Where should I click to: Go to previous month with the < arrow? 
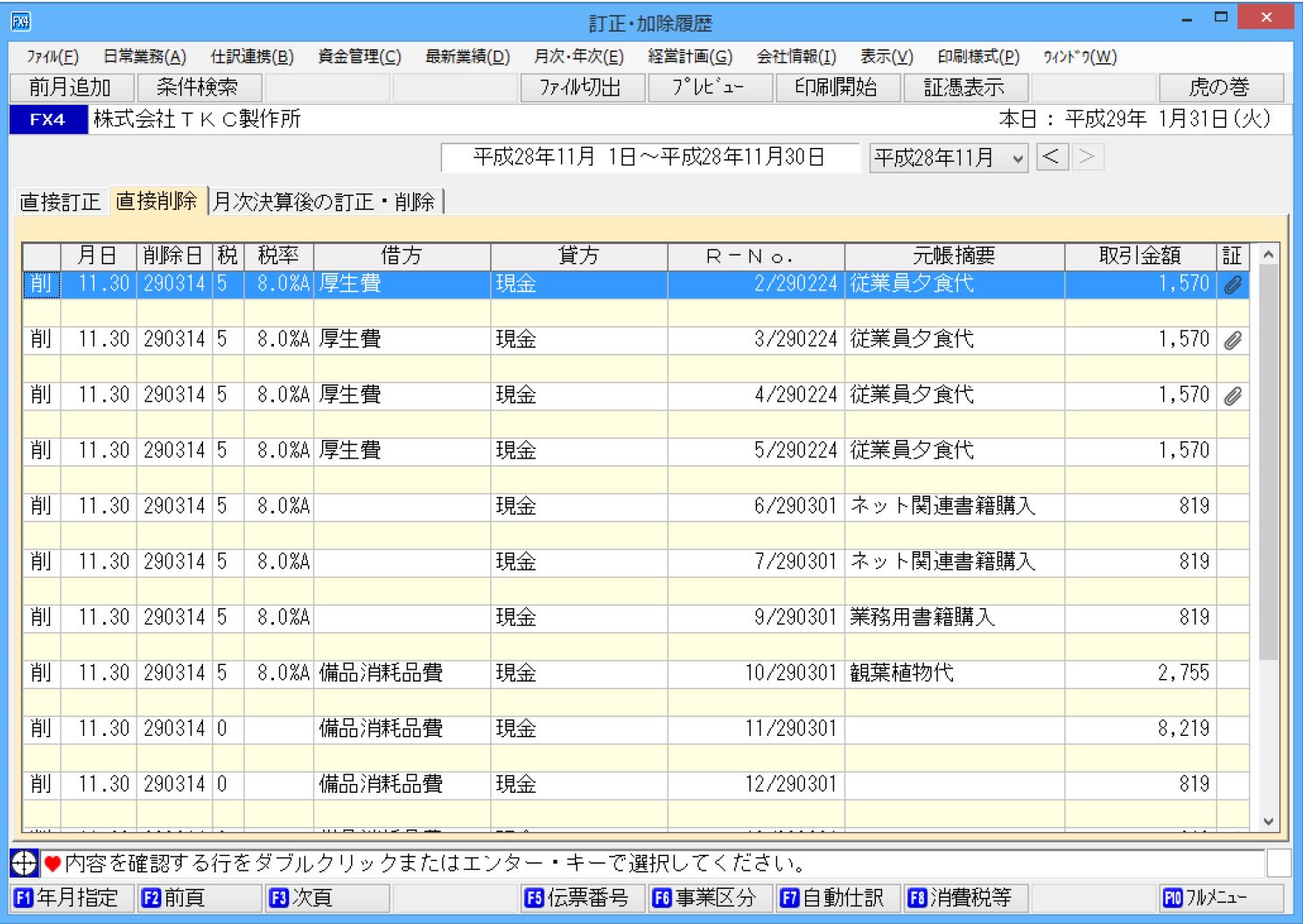(x=1052, y=157)
